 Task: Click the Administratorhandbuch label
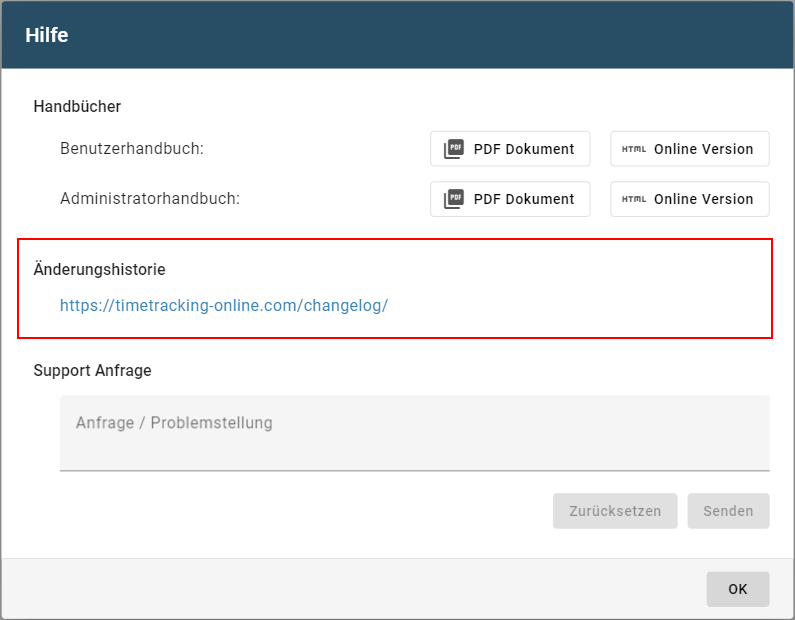(150, 199)
